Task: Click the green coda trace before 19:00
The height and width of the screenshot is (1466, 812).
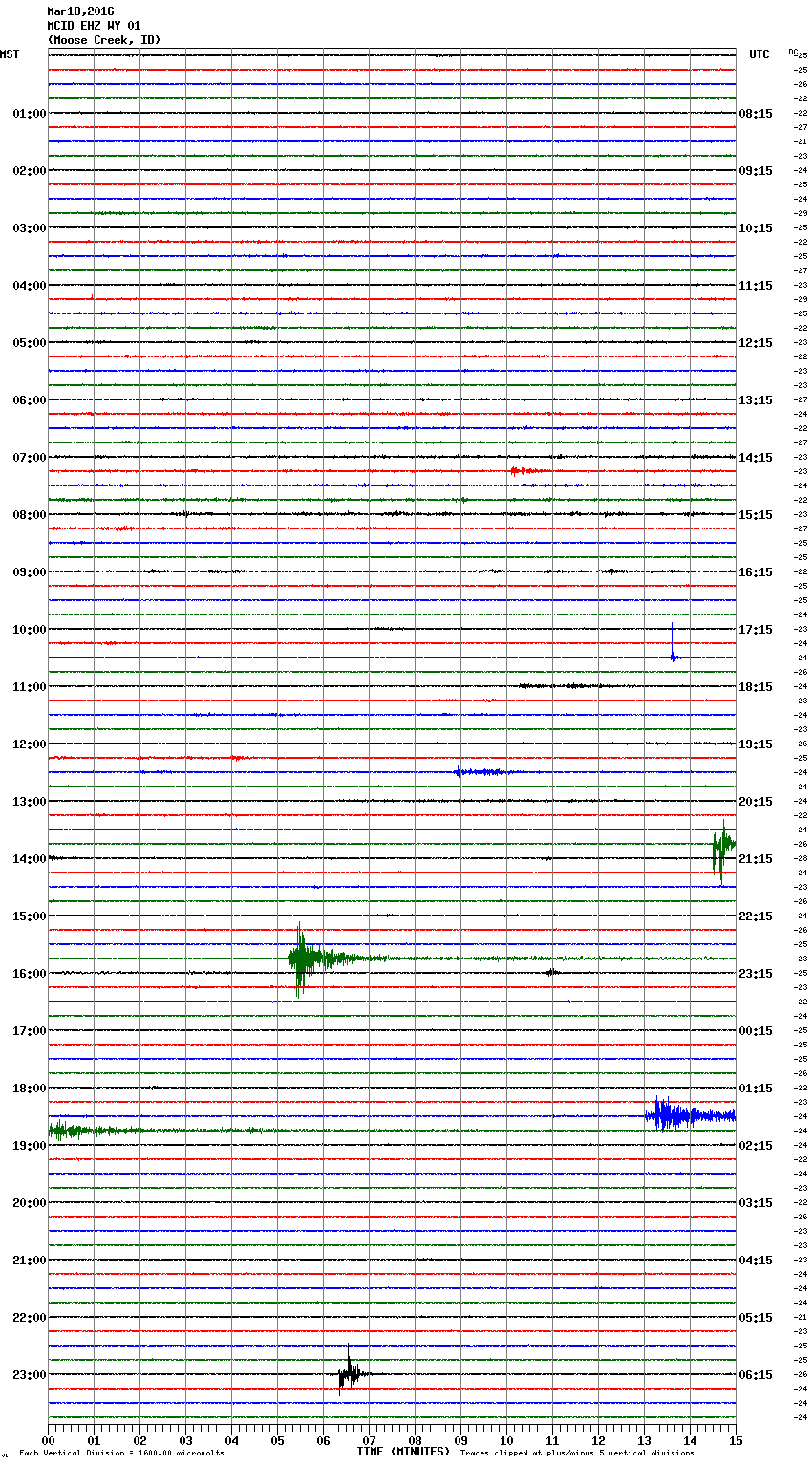Action: (96, 1131)
